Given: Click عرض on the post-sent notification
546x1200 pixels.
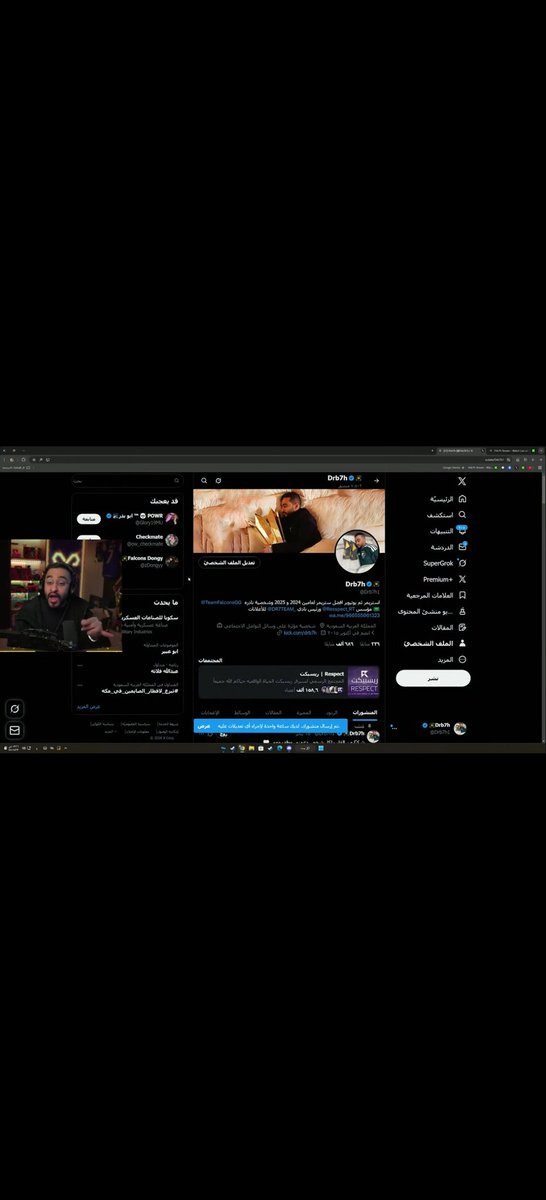Looking at the screenshot, I should 203,725.
